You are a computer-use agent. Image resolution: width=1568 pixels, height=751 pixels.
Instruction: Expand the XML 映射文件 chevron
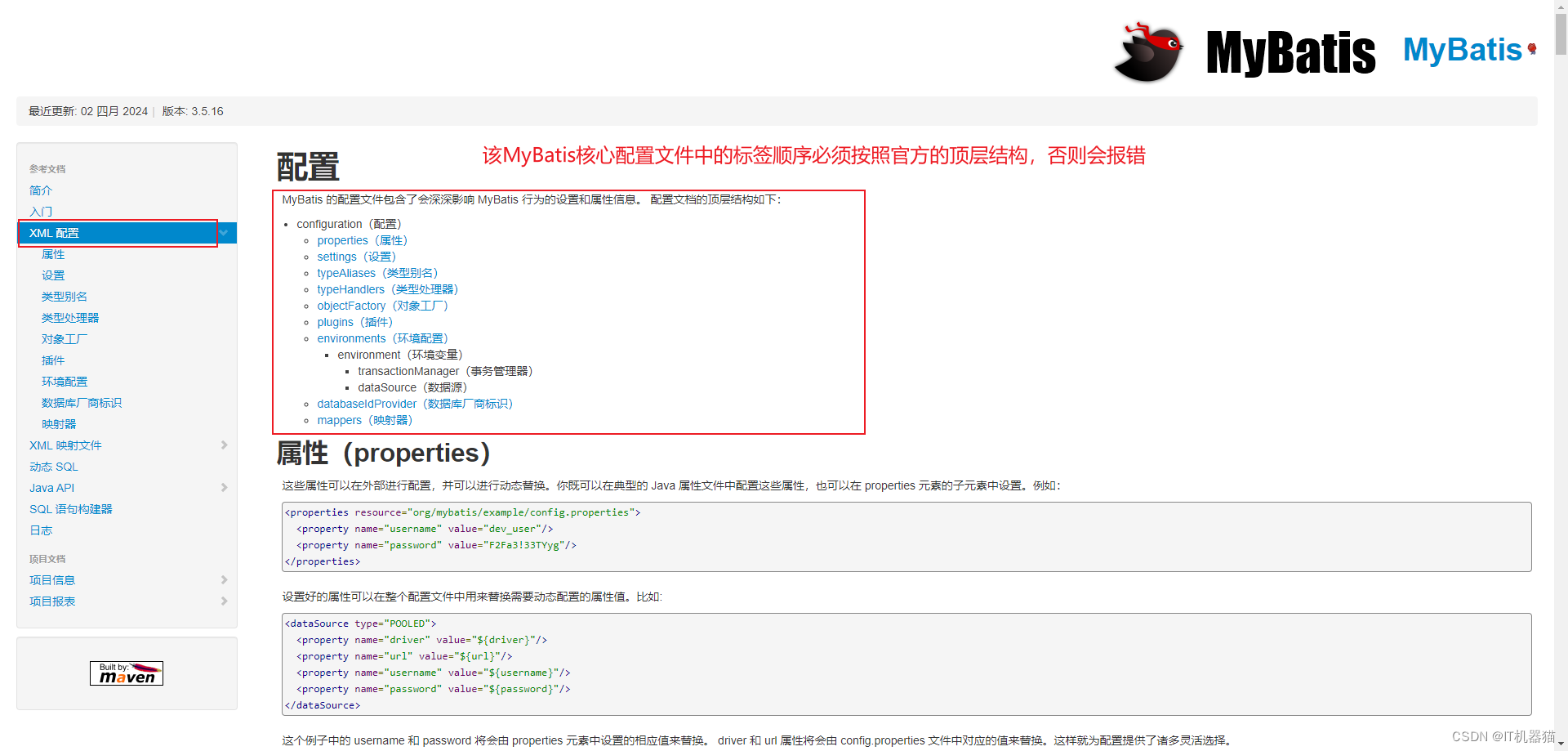[224, 445]
